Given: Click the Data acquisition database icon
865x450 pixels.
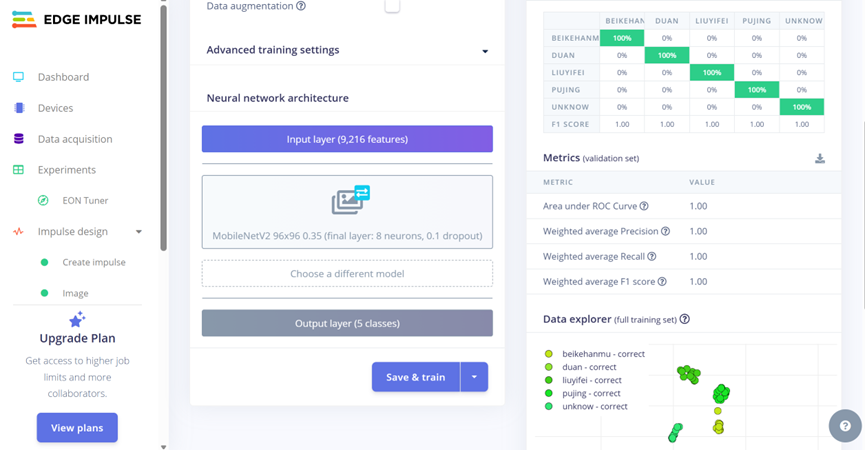Looking at the screenshot, I should click(18, 139).
